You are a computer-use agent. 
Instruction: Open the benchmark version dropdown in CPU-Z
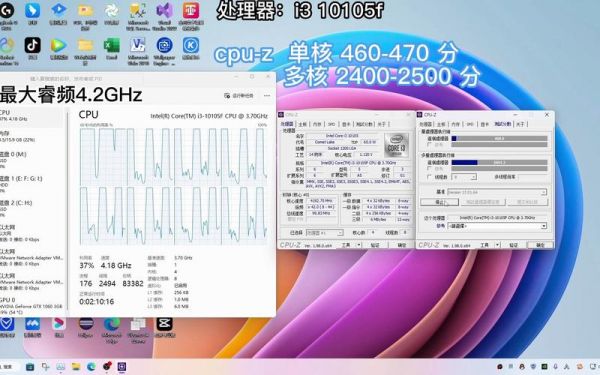click(497, 192)
